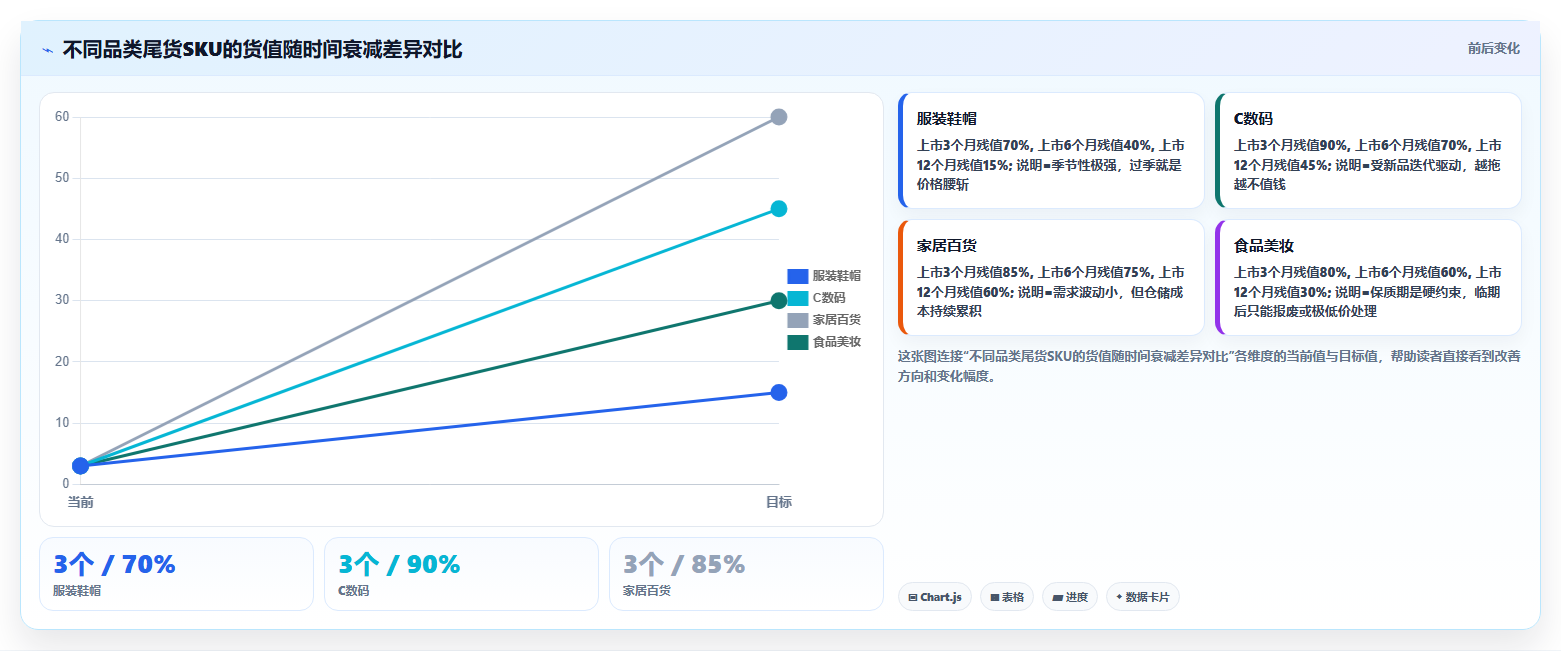
Task: Click the y-axis label 30
Action: (x=62, y=300)
